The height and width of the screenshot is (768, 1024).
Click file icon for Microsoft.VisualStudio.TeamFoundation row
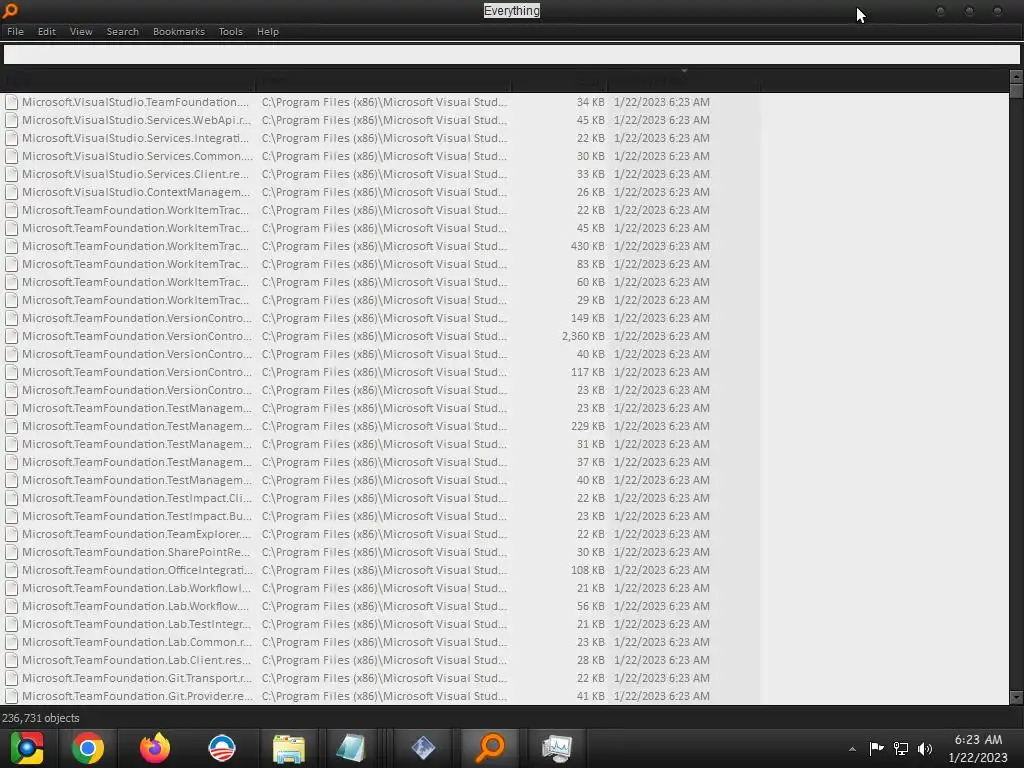point(11,102)
